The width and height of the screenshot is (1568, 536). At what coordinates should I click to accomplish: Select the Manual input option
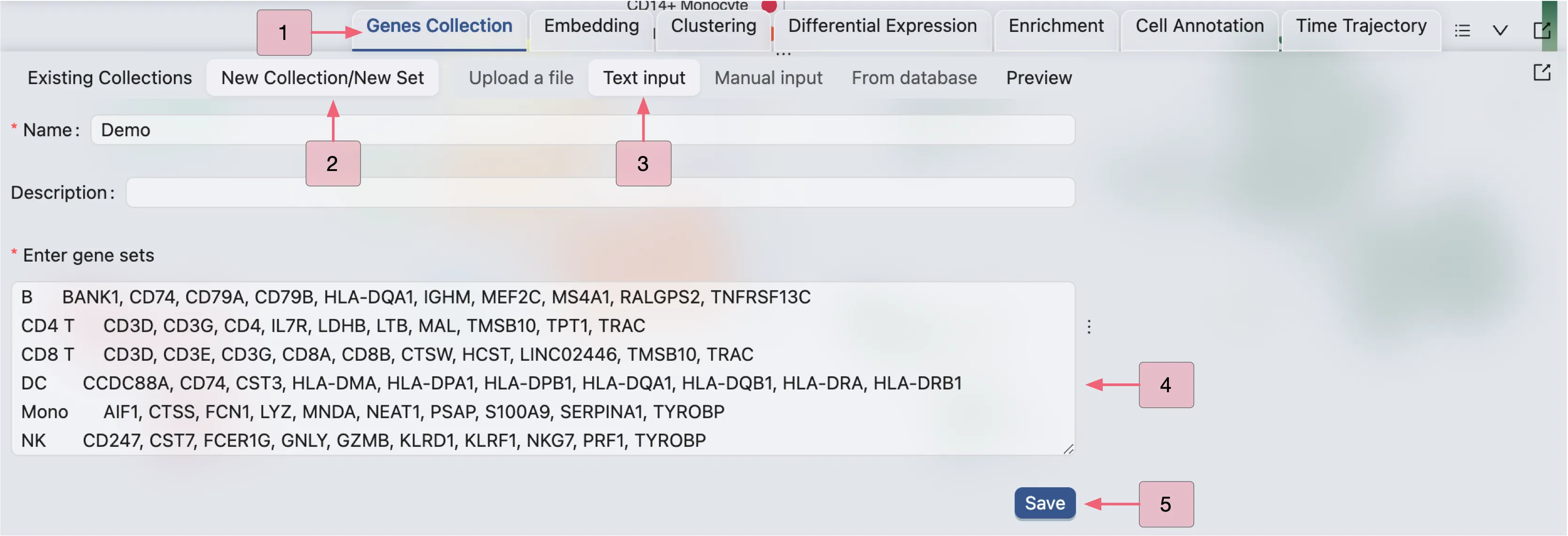[768, 78]
